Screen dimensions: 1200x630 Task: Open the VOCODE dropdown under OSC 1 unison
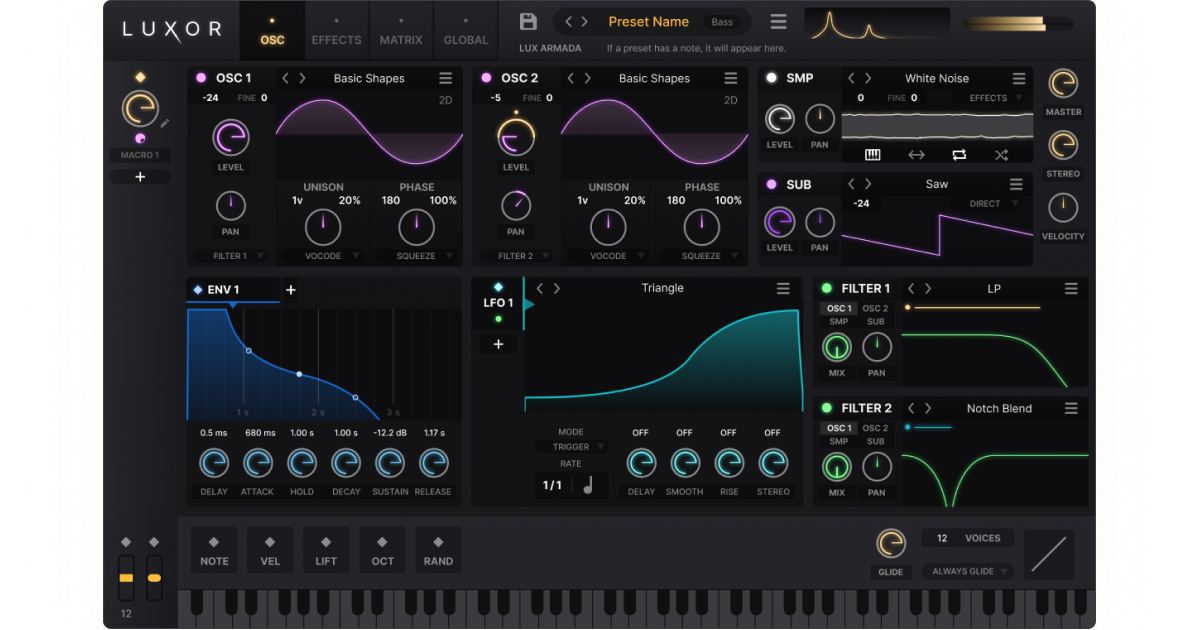click(322, 255)
